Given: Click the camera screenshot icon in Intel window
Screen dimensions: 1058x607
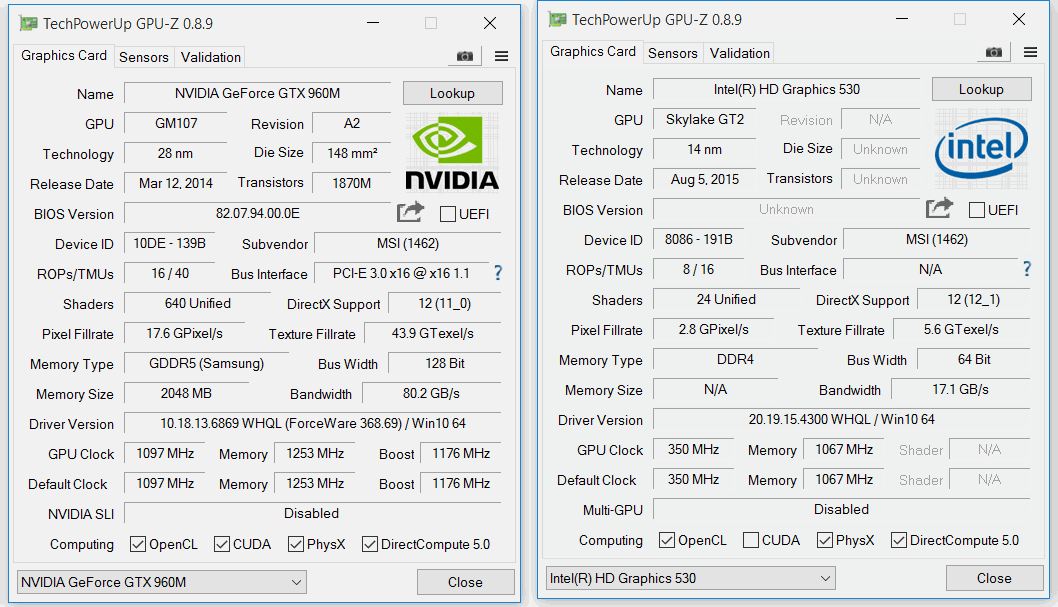Looking at the screenshot, I should (994, 52).
